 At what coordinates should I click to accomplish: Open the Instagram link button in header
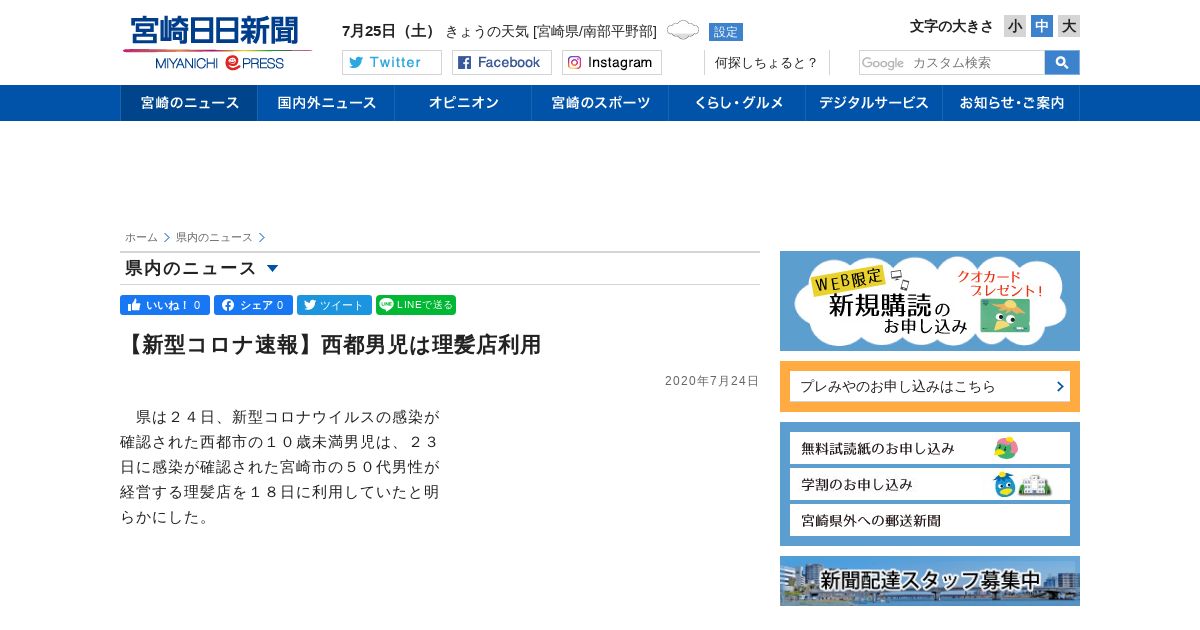tap(612, 63)
